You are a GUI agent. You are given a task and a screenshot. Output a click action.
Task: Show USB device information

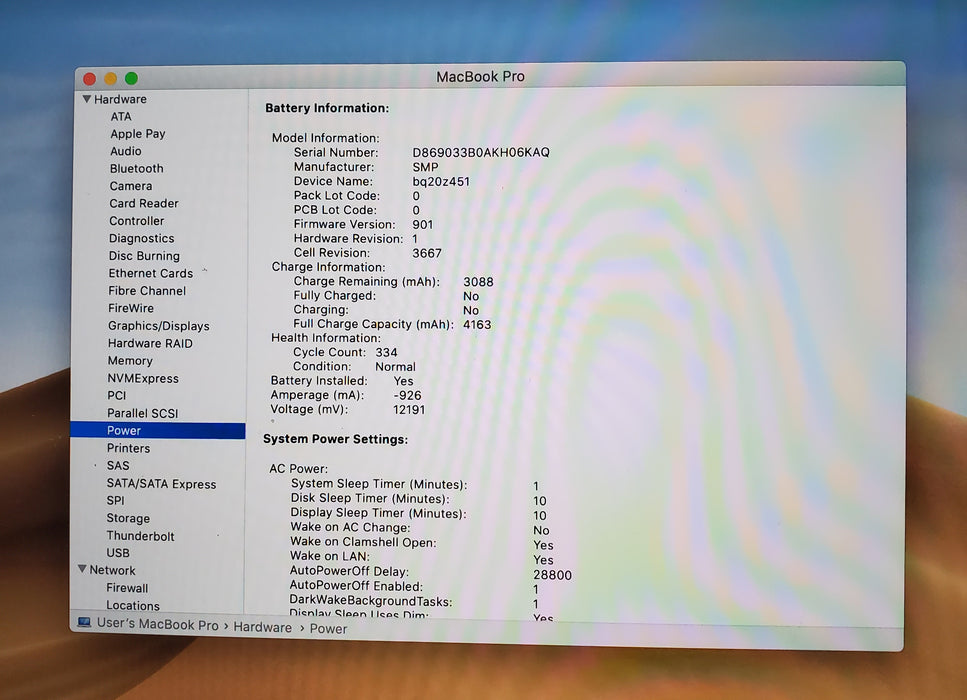click(118, 553)
